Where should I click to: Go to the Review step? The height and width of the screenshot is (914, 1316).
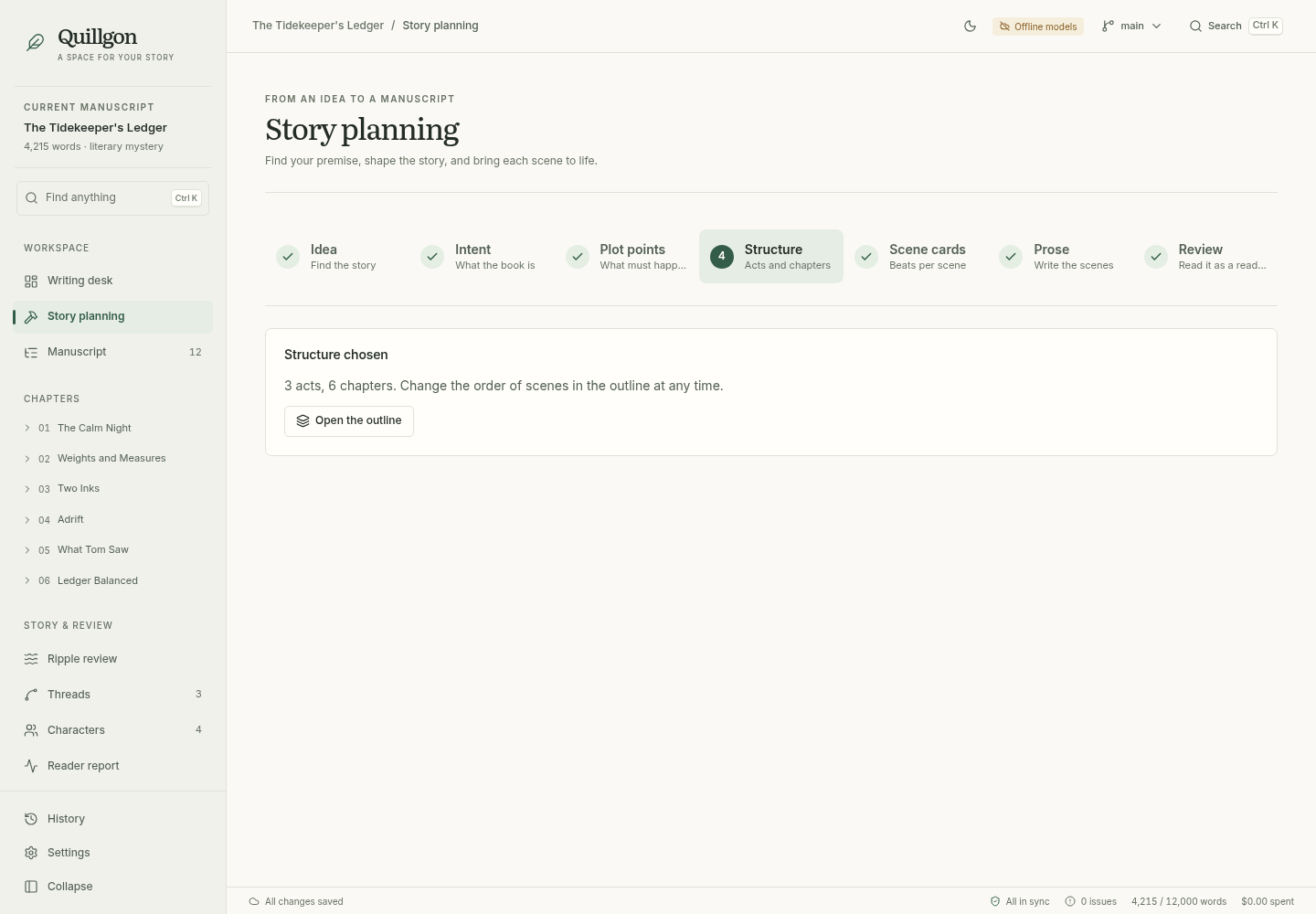(x=1205, y=257)
